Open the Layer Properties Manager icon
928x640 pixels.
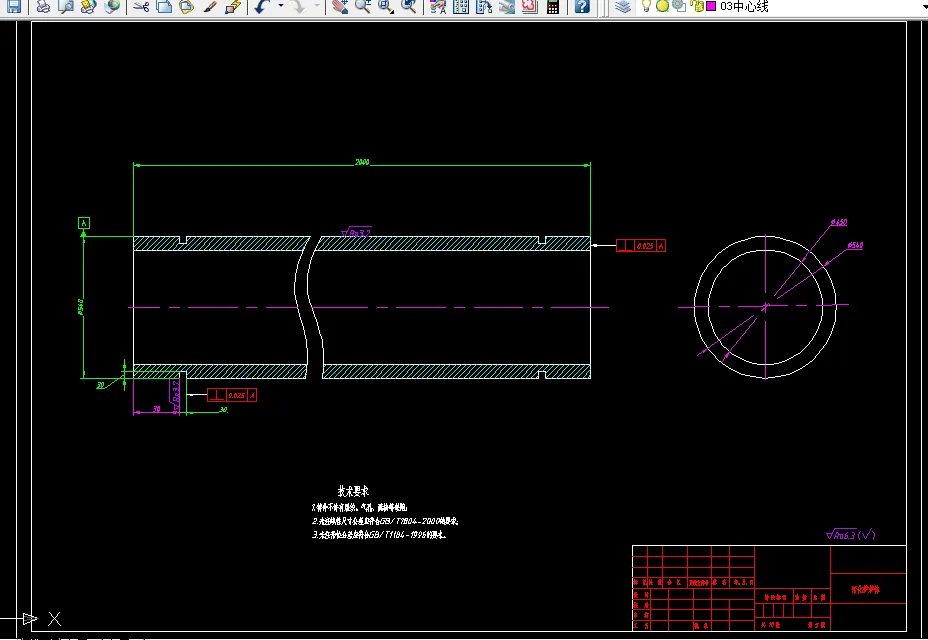click(x=623, y=7)
